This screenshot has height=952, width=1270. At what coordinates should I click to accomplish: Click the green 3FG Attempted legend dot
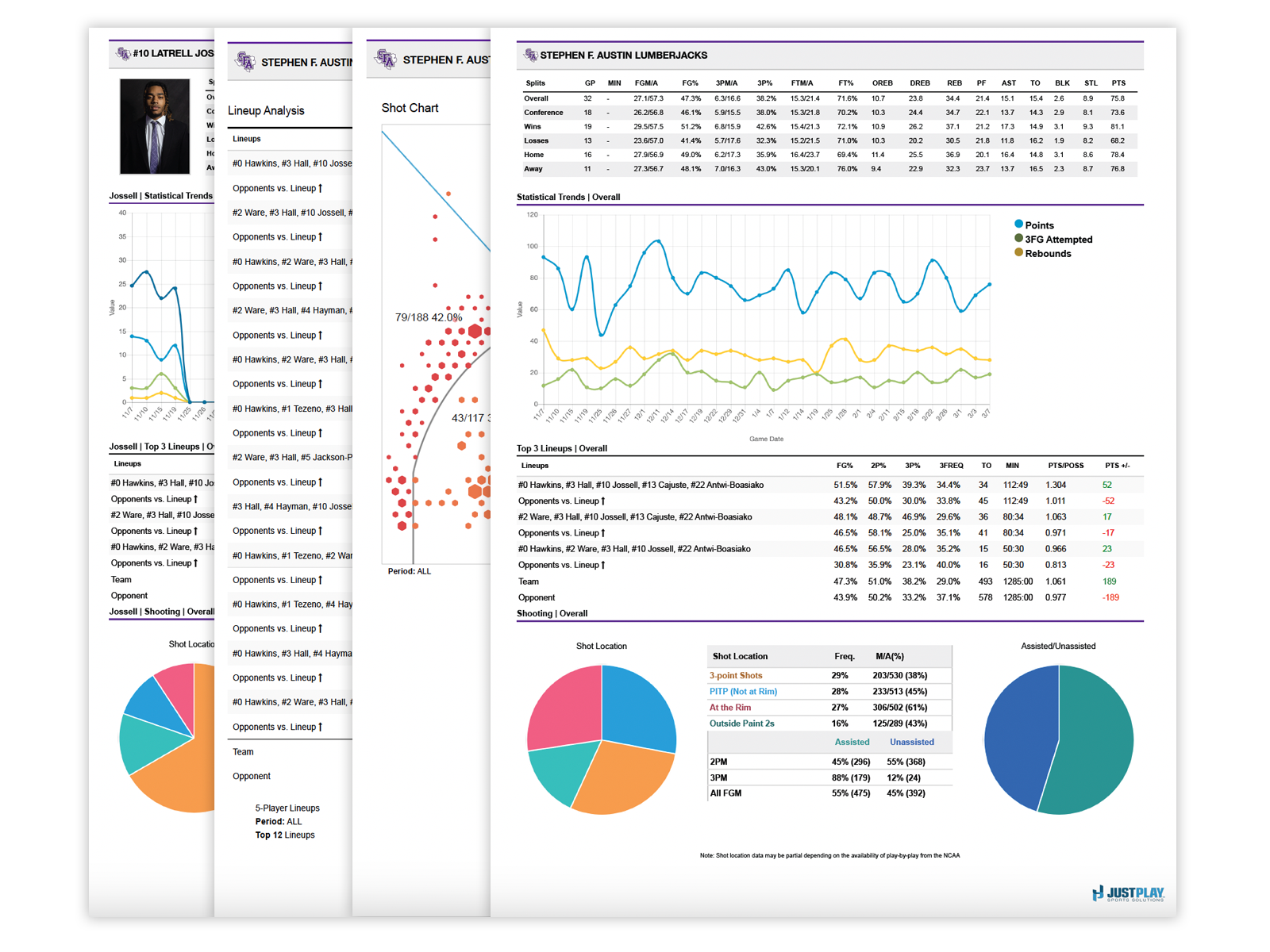1018,239
